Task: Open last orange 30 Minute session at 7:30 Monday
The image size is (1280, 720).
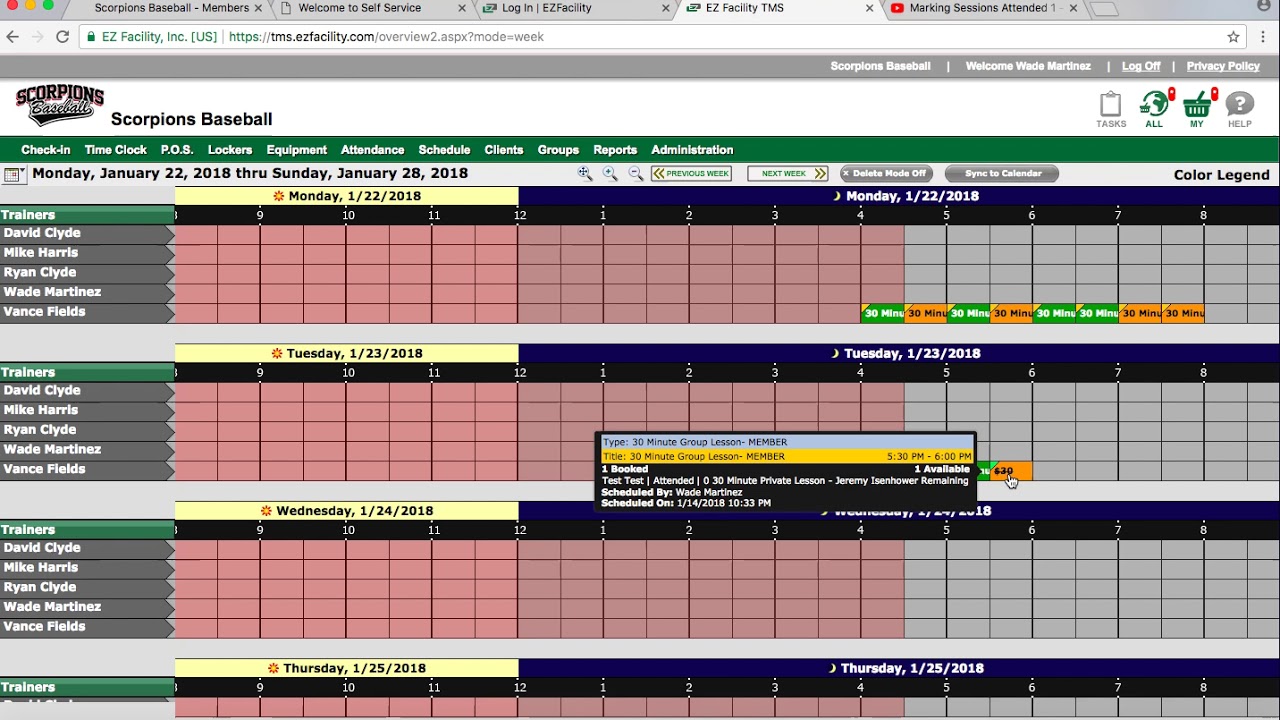Action: 1183,313
